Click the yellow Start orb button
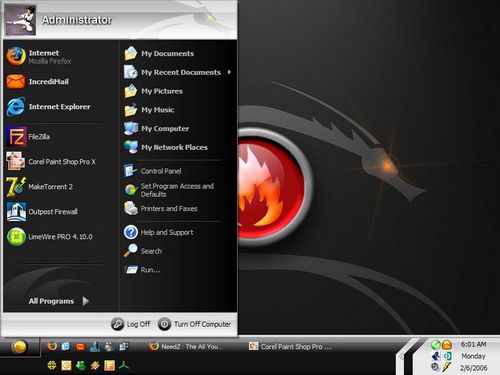The image size is (500, 375). point(19,347)
